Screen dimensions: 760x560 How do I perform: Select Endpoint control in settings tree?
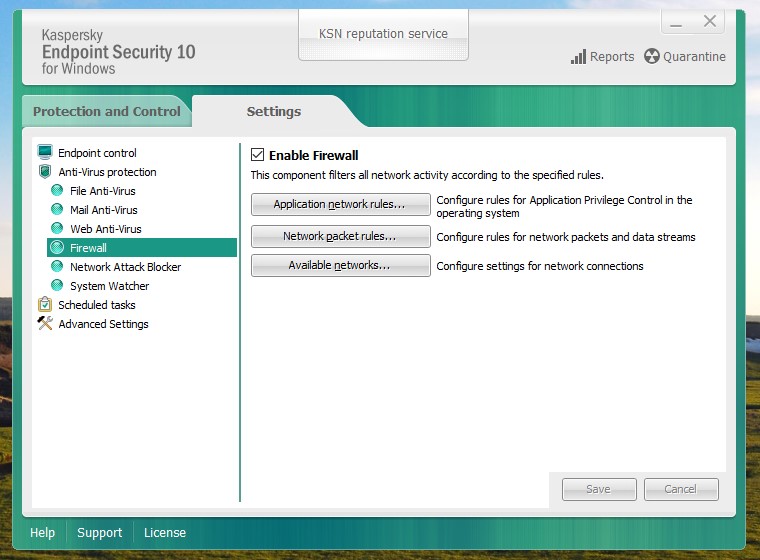pos(97,153)
